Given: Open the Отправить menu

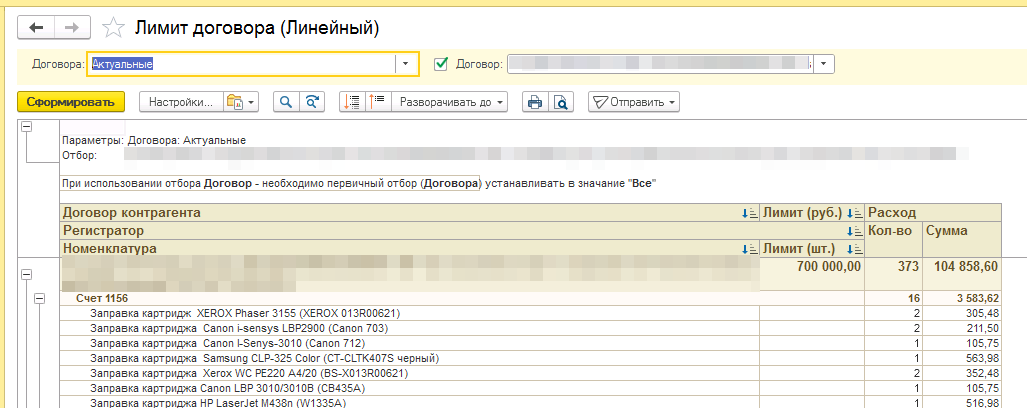Looking at the screenshot, I should coord(634,102).
